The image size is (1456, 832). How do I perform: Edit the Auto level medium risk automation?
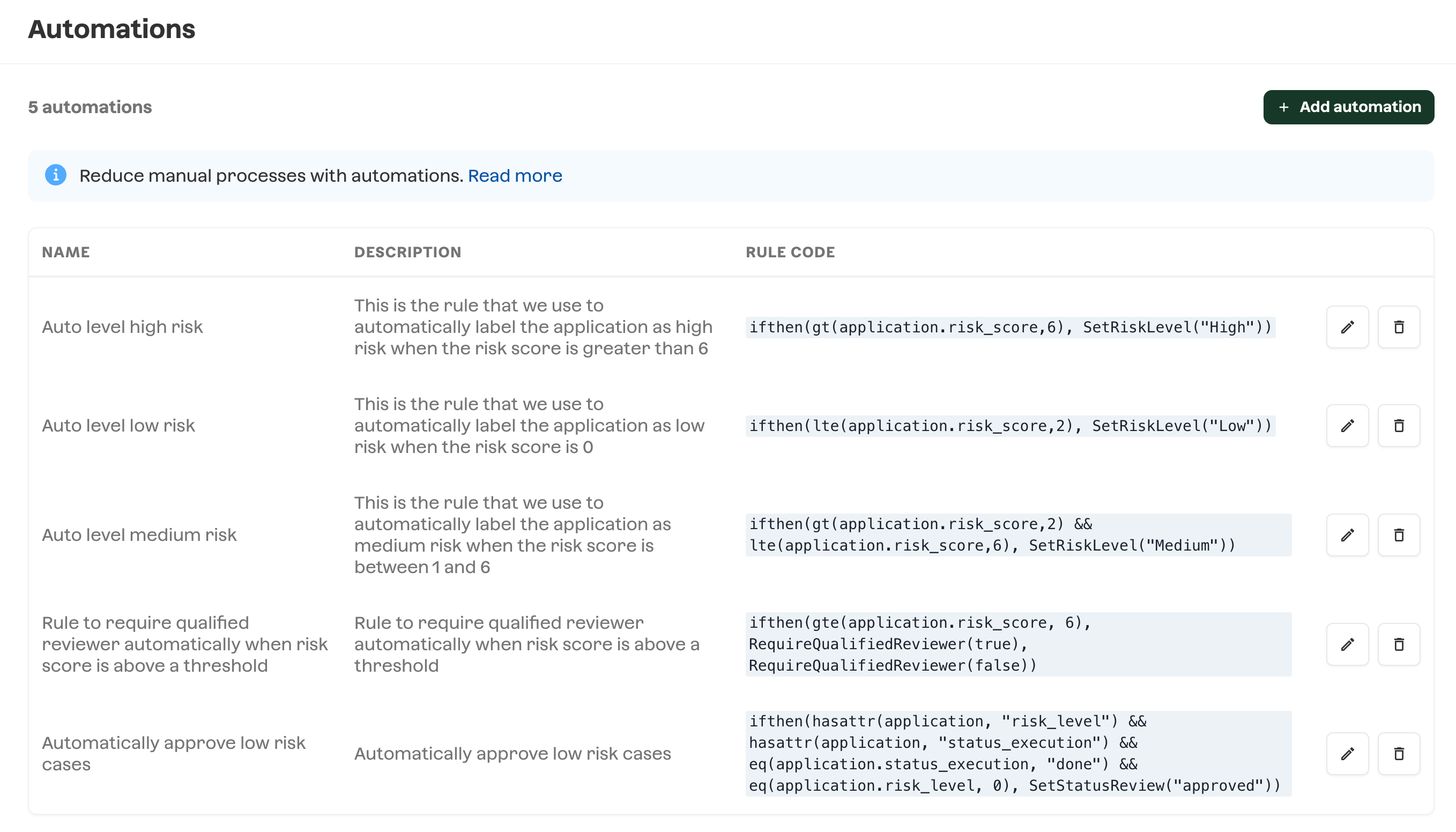pos(1347,535)
